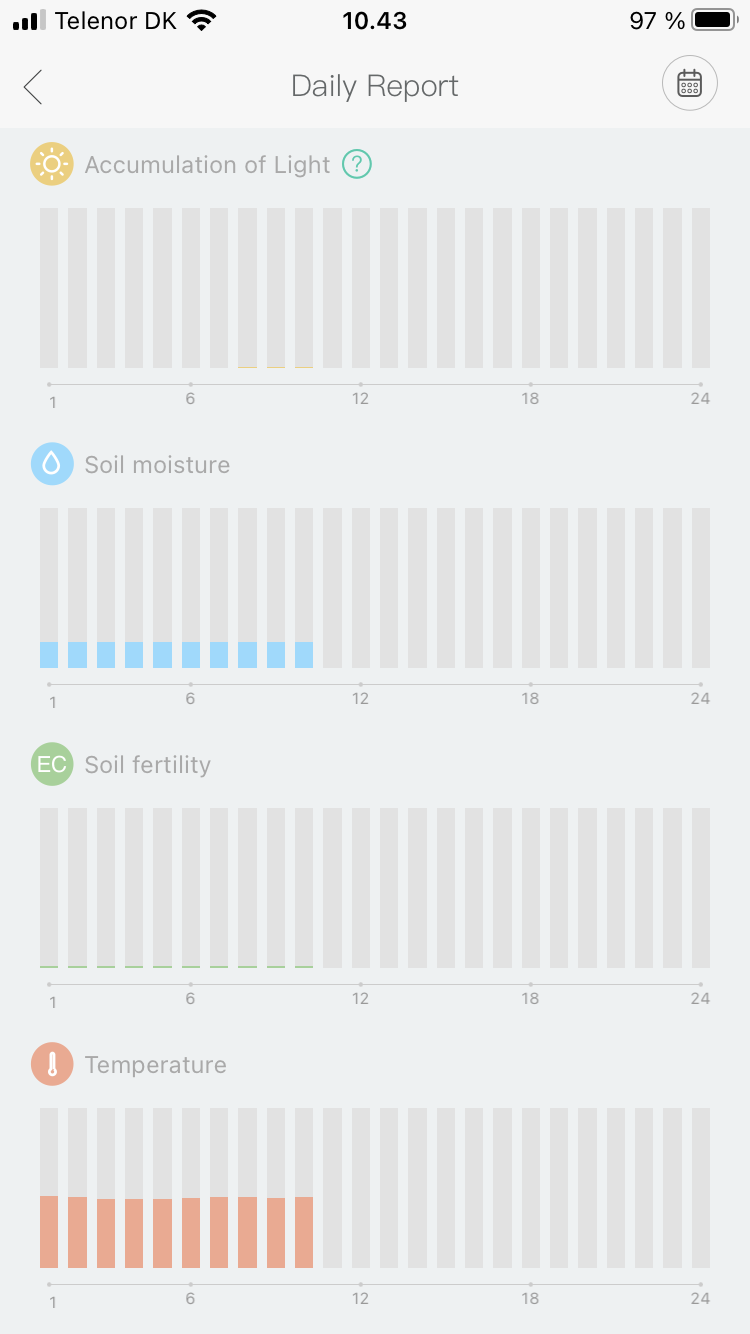Tap the Soil fertility heading
The height and width of the screenshot is (1334, 750).
[x=148, y=765]
